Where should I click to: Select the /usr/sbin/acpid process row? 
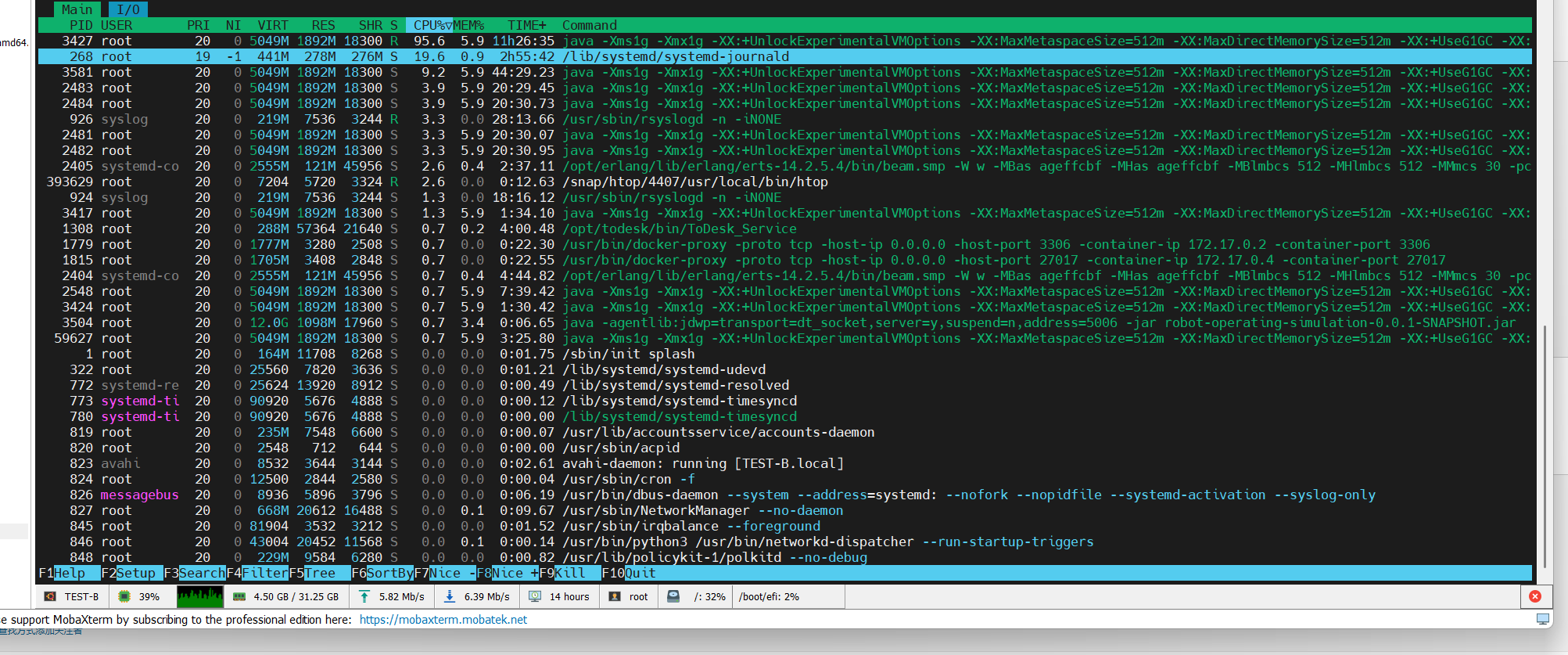pos(785,448)
